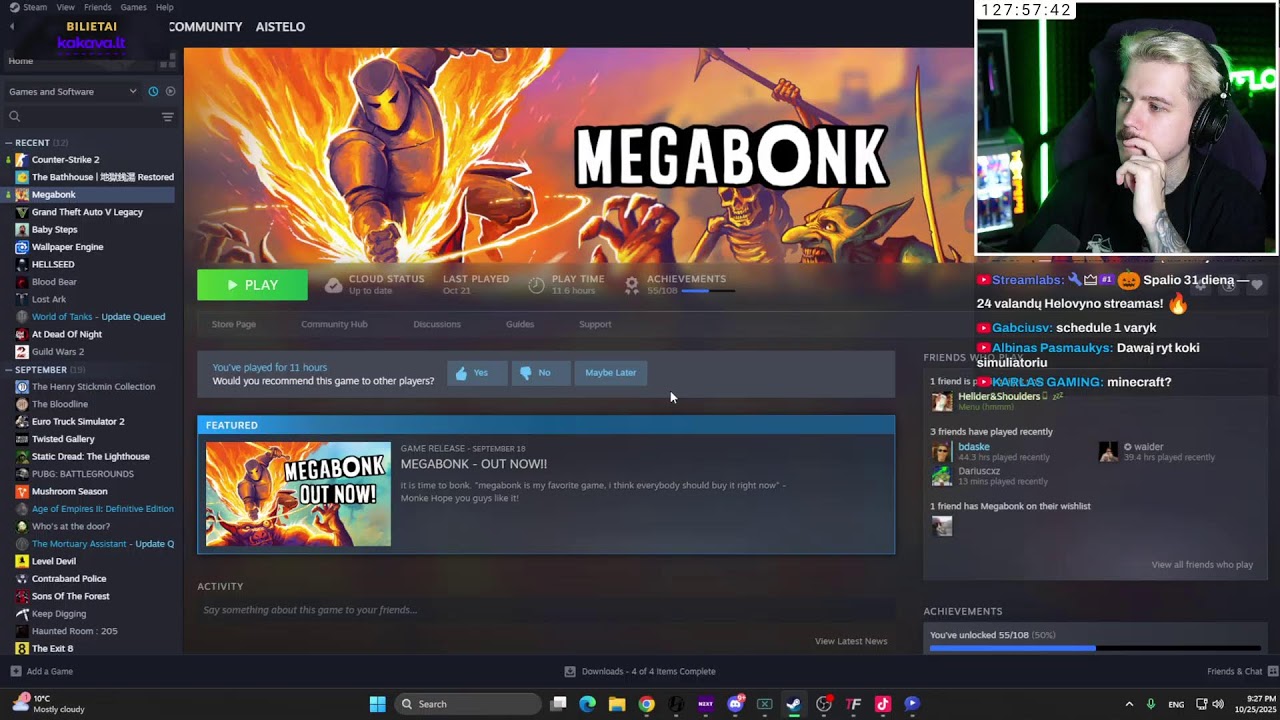The height and width of the screenshot is (720, 1280).
Task: Click the Guild Wars 2 game icon
Action: pos(22,352)
